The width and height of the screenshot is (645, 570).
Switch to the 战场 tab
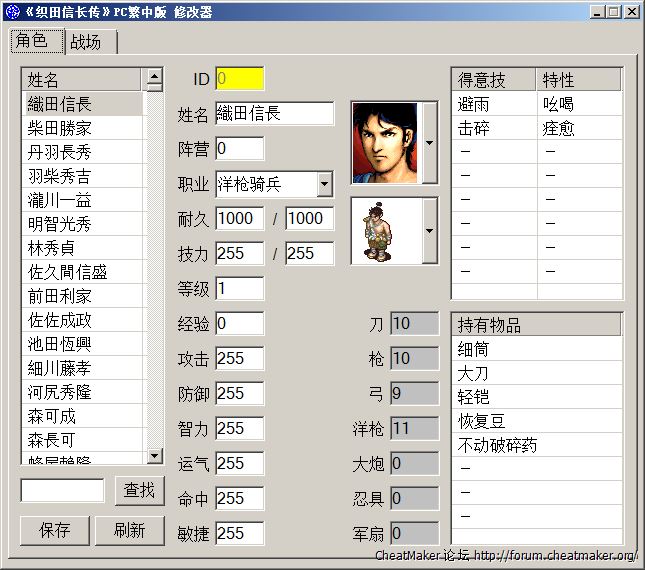click(x=92, y=42)
